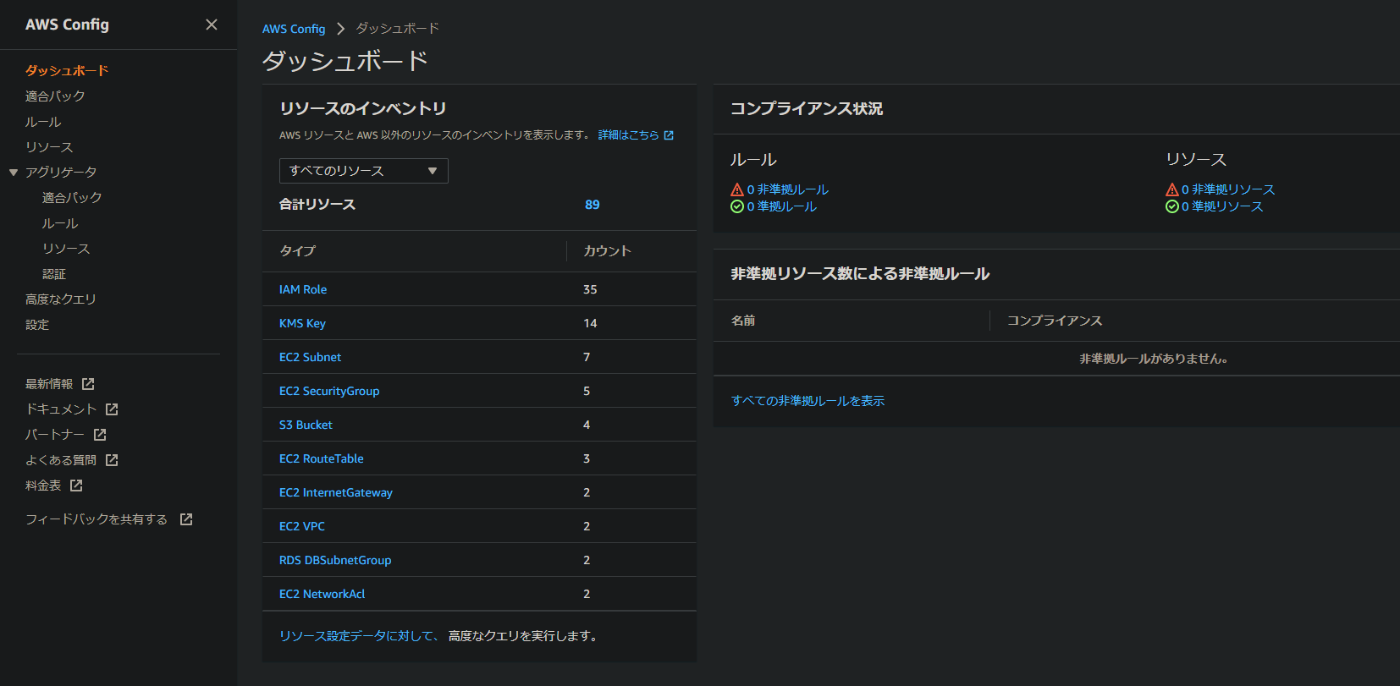Image resolution: width=1400 pixels, height=686 pixels.
Task: Click AWS Config breadcrumb link
Action: click(x=294, y=29)
